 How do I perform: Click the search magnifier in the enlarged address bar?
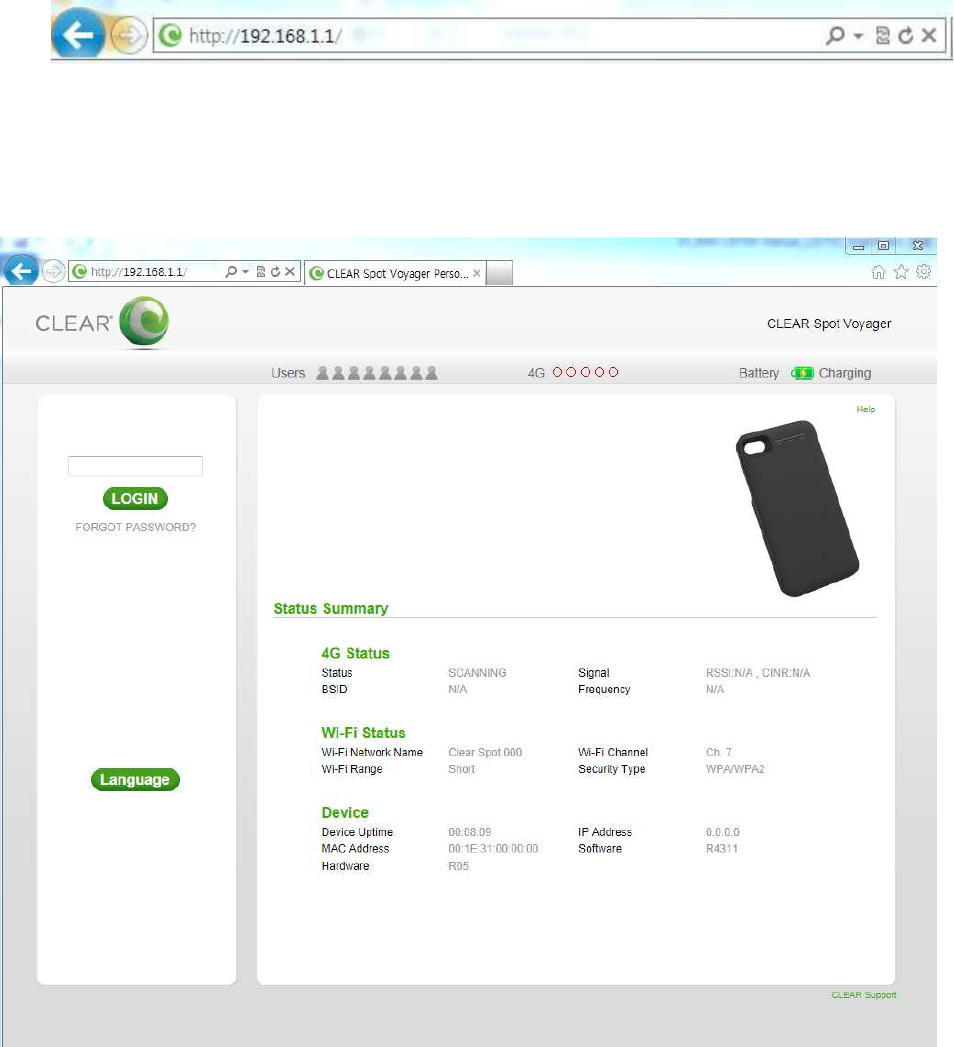834,35
